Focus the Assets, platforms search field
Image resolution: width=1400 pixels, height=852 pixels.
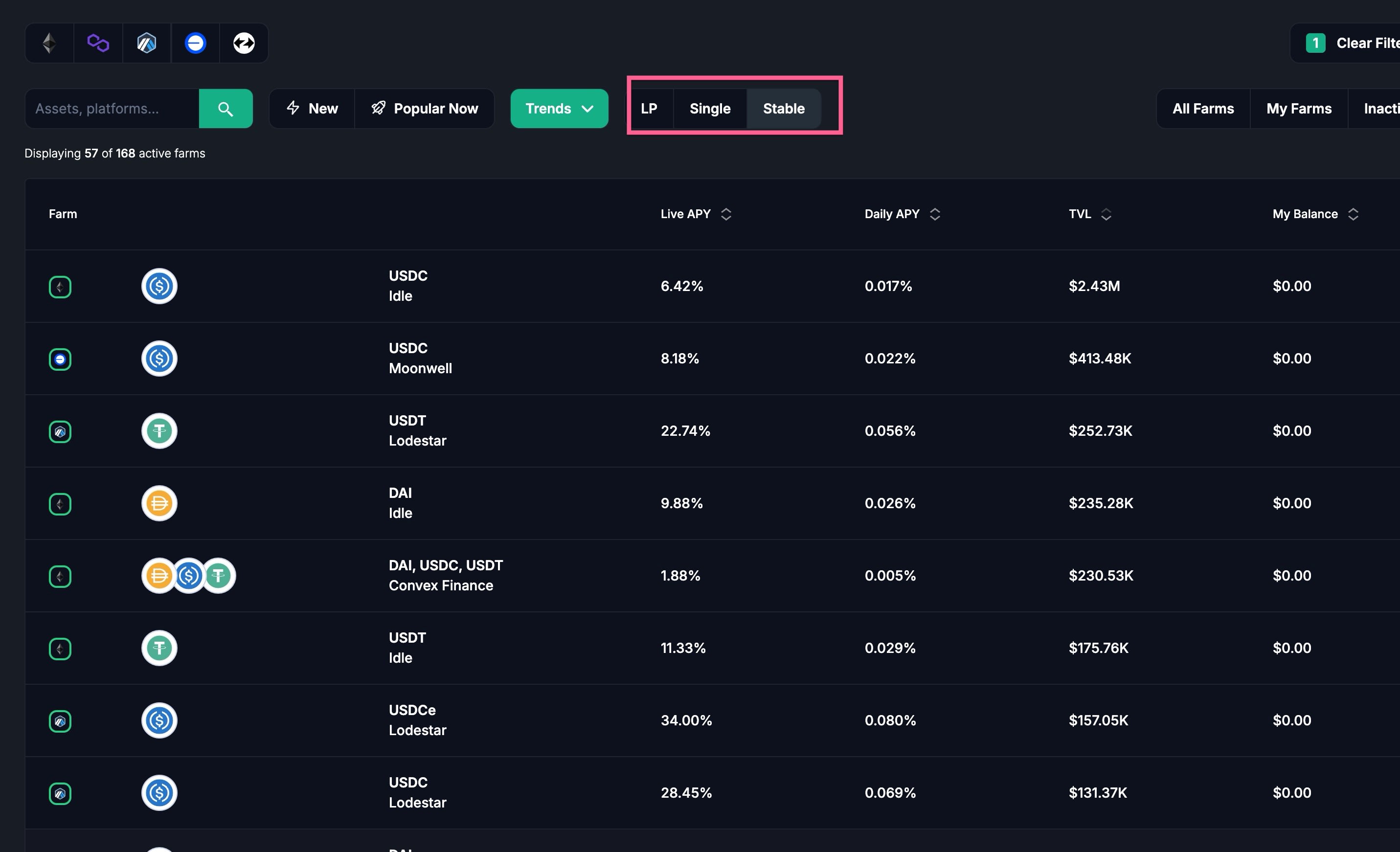coord(113,109)
